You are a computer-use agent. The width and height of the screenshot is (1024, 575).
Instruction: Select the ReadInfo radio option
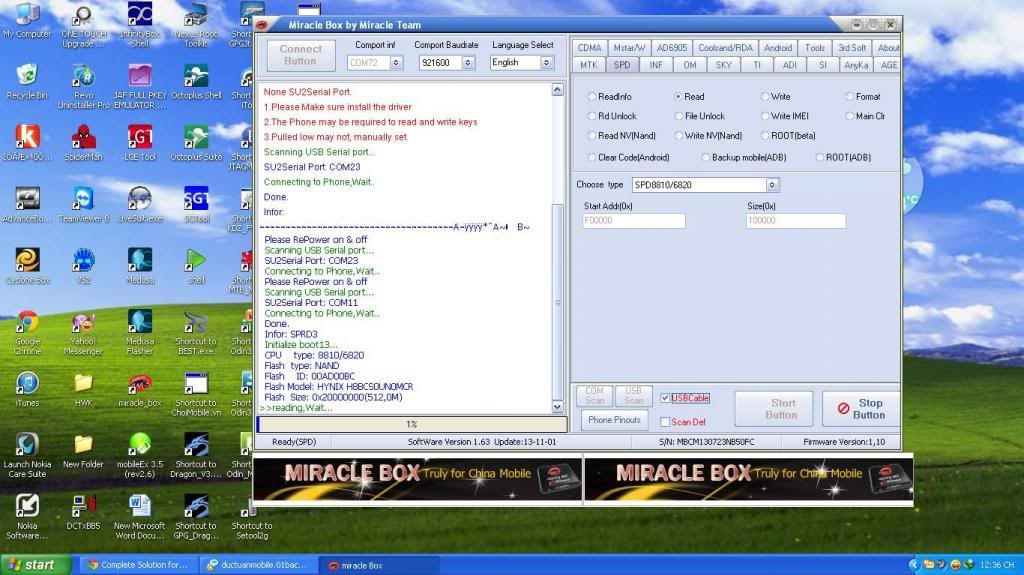[592, 97]
